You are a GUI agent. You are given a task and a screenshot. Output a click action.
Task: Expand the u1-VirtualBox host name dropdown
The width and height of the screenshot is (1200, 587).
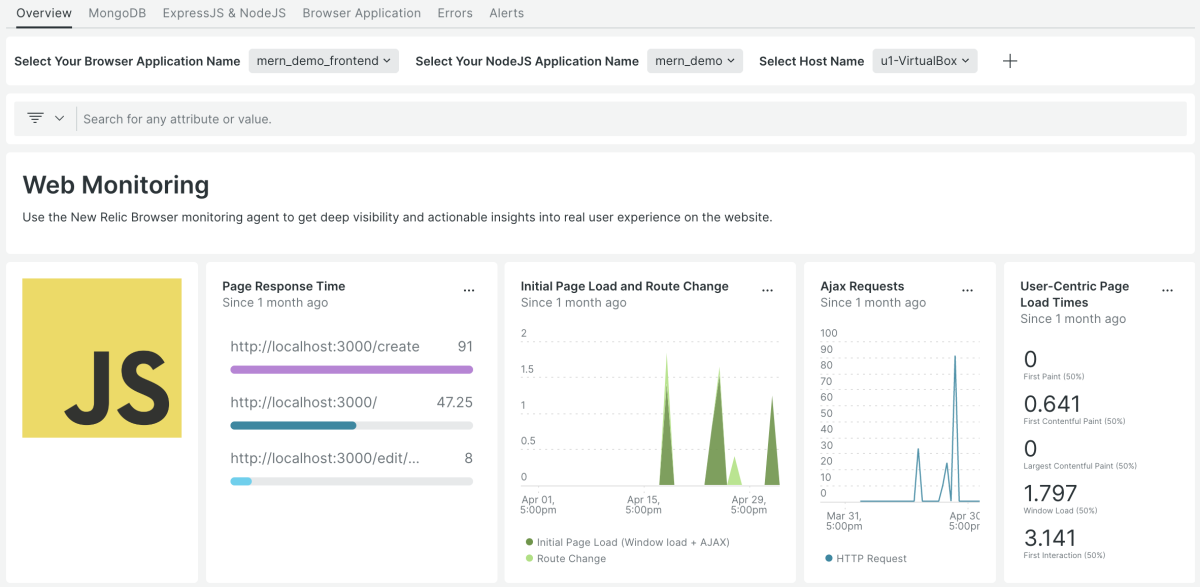click(x=924, y=61)
